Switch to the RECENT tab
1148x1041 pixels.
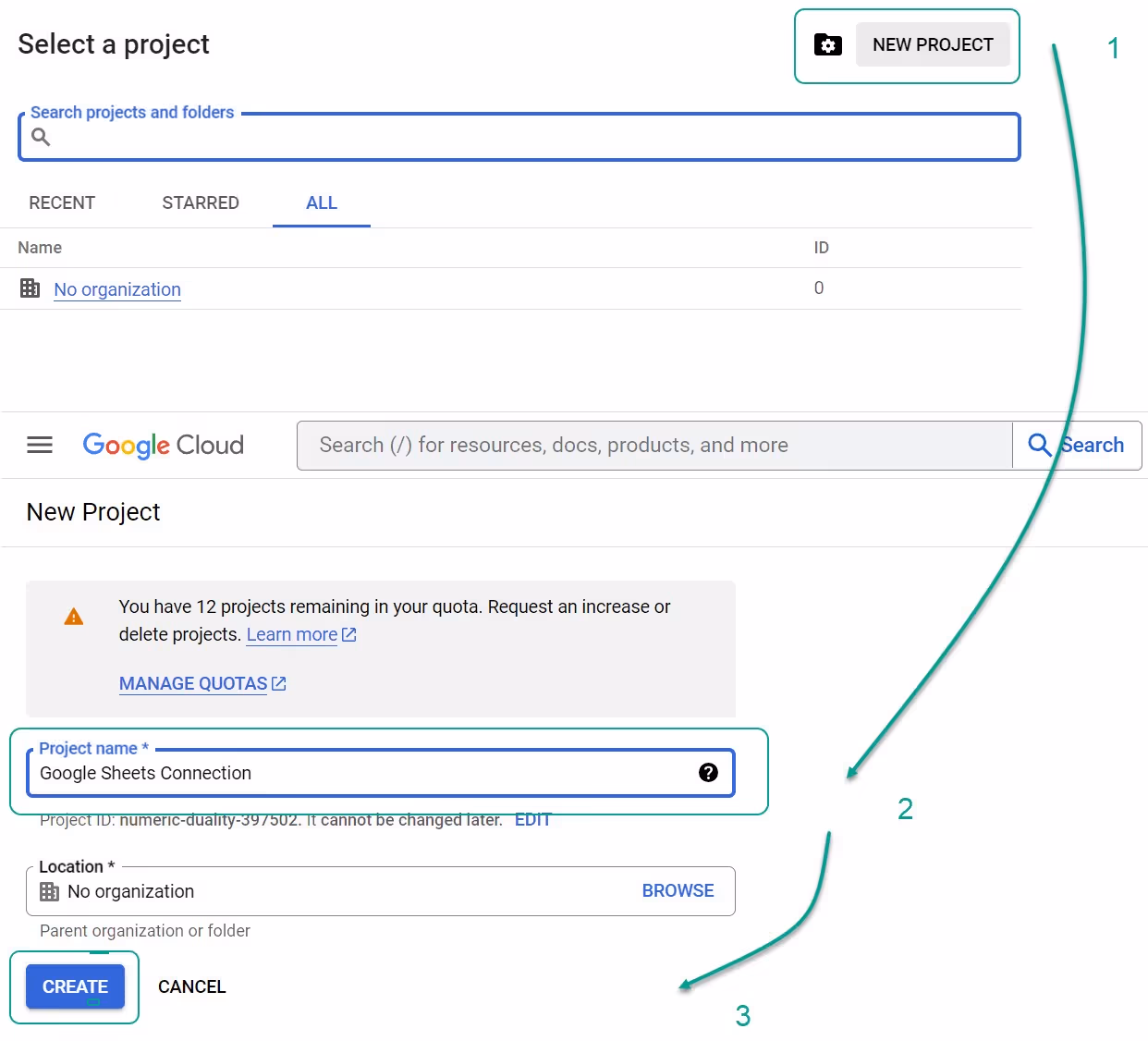coord(62,202)
